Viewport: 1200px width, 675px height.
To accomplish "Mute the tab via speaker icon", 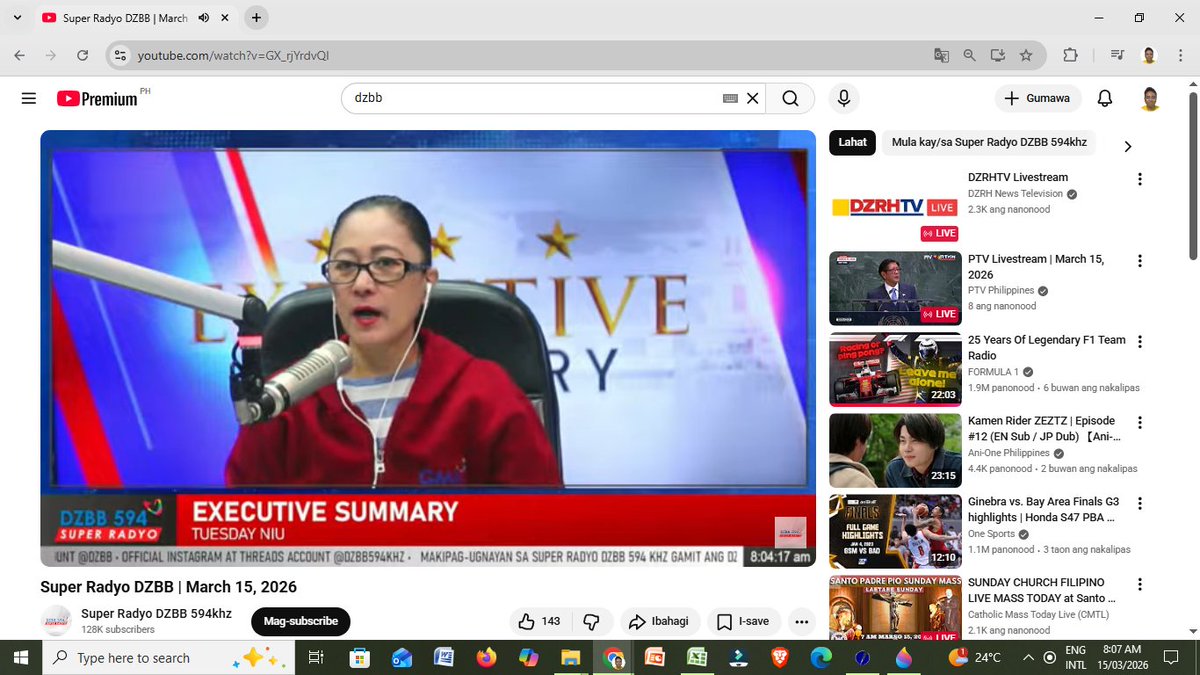I will (204, 18).
